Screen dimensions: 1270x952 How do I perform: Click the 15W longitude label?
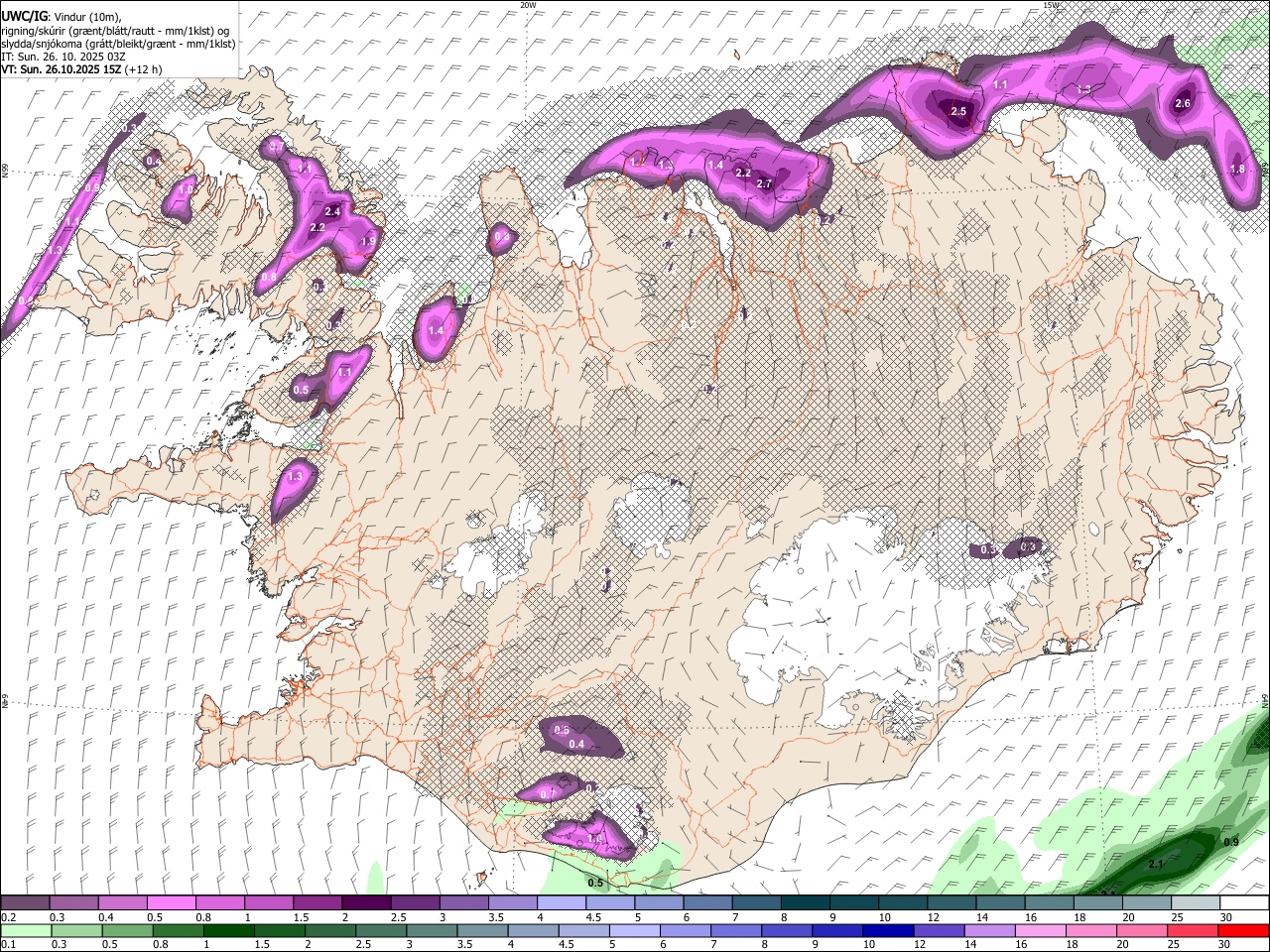pos(1051,5)
